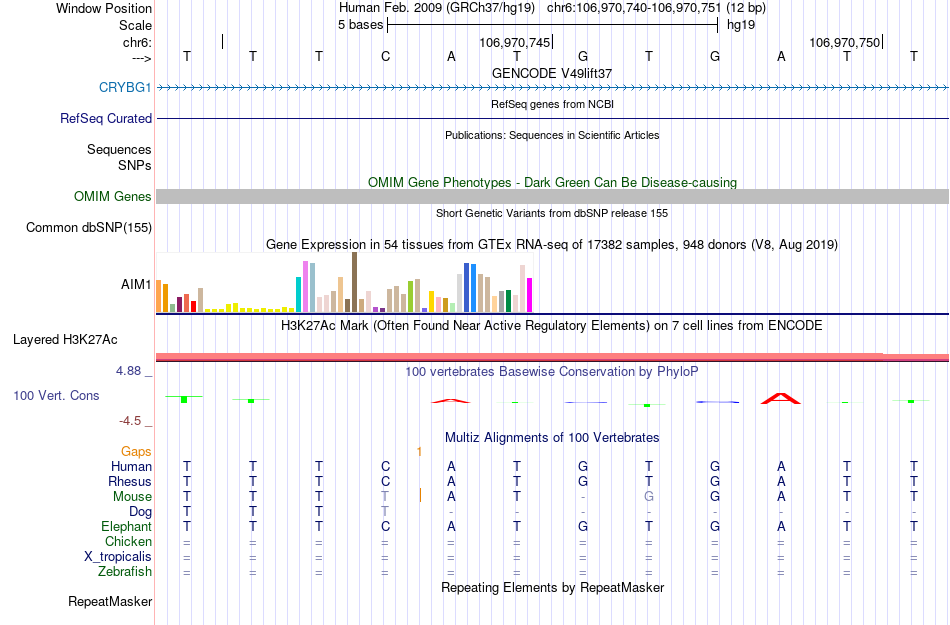Click the hg19 label next to scale
Viewport: 950px width, 625px height.
coord(740,25)
